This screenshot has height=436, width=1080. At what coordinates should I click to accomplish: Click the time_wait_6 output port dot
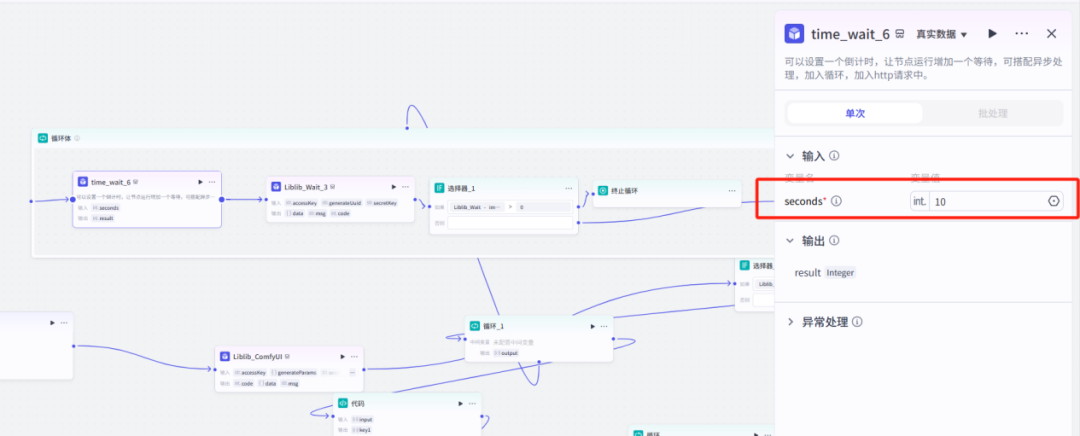point(222,200)
